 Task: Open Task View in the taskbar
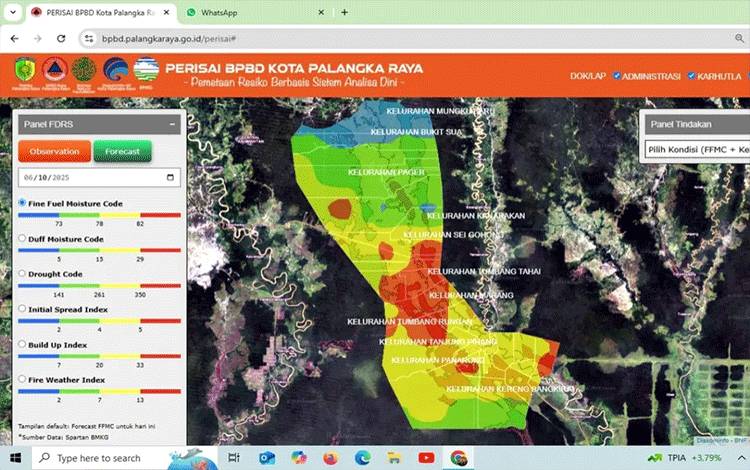(233, 458)
